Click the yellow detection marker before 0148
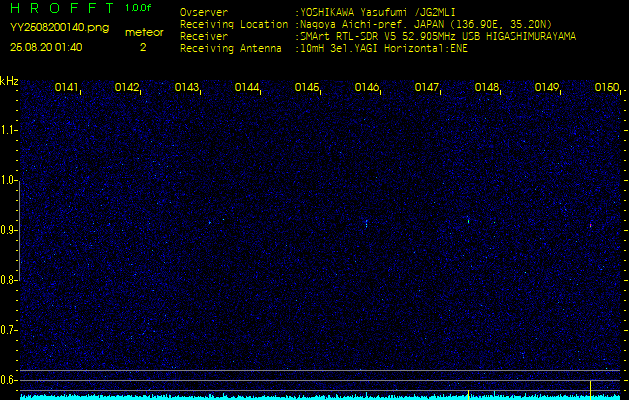Image resolution: width=629 pixels, height=400 pixels. point(468,394)
